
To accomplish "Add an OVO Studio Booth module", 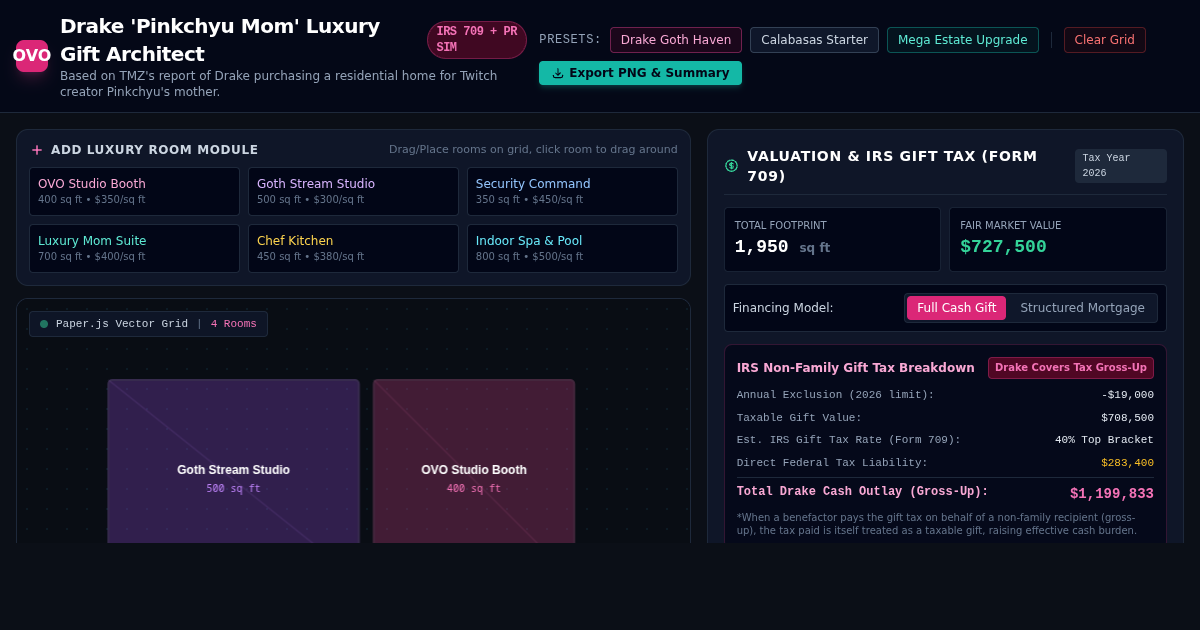I will pyautogui.click(x=134, y=191).
